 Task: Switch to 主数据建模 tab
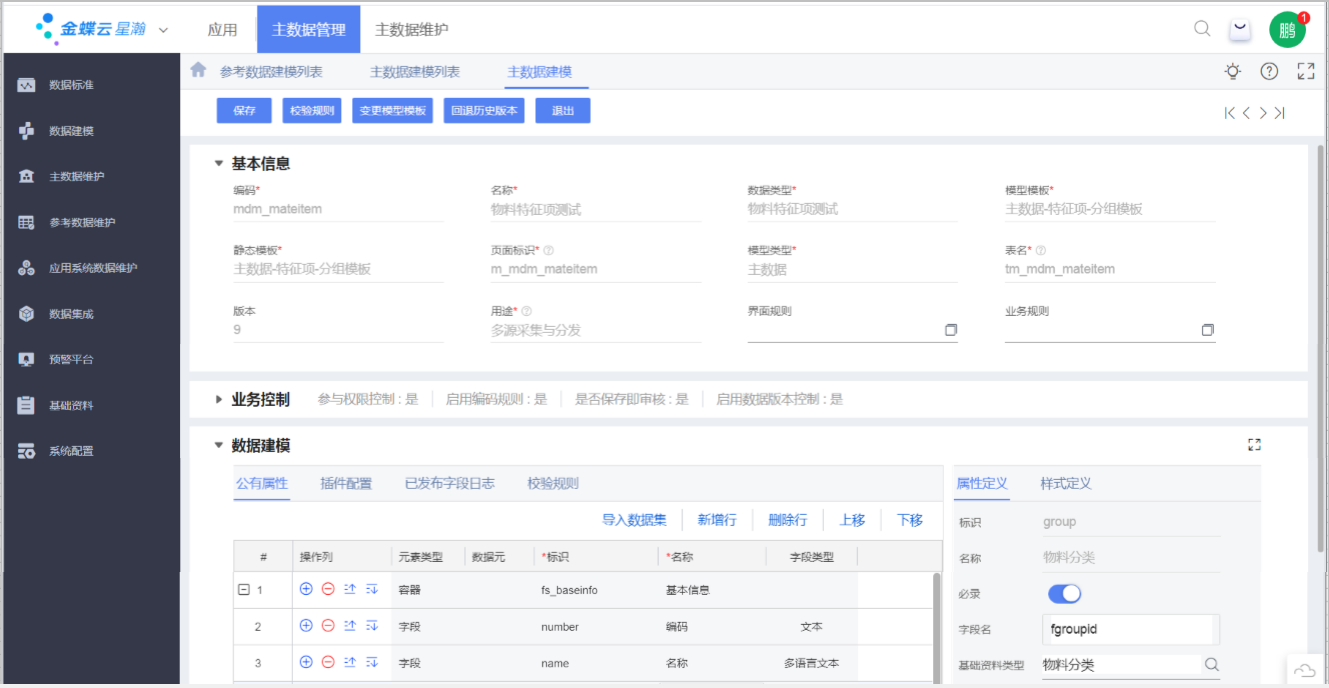click(x=540, y=72)
